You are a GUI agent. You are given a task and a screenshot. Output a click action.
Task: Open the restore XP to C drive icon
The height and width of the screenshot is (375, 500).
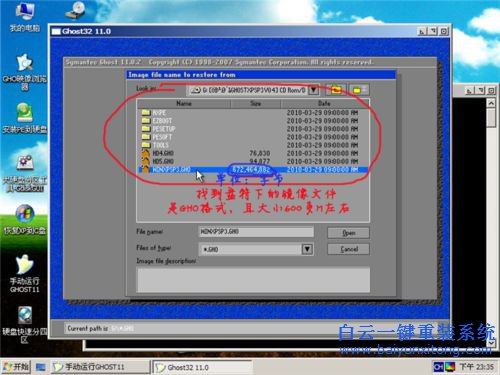[x=24, y=220]
